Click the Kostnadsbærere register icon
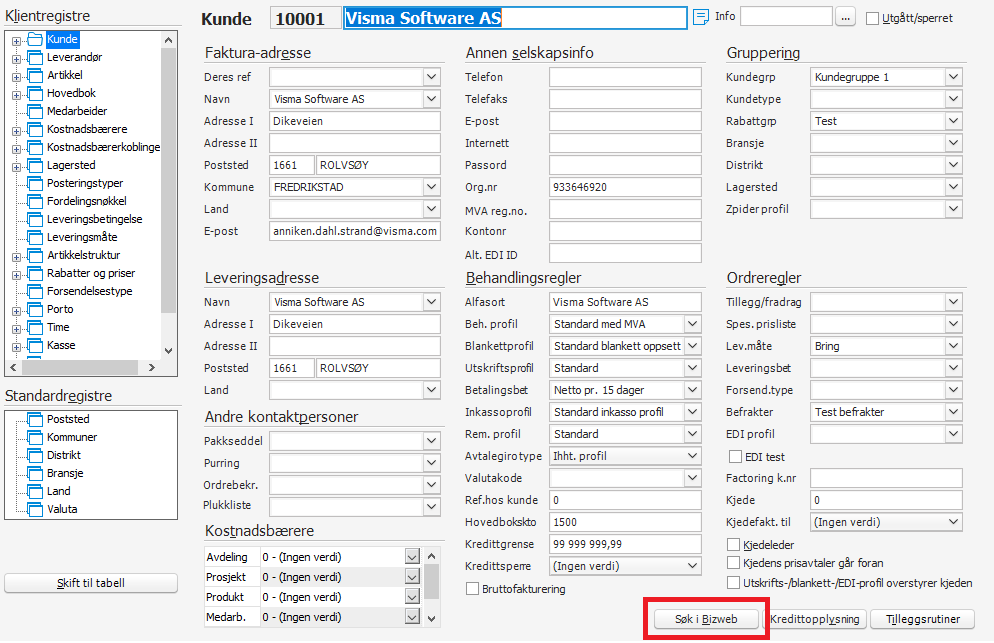 [x=35, y=130]
